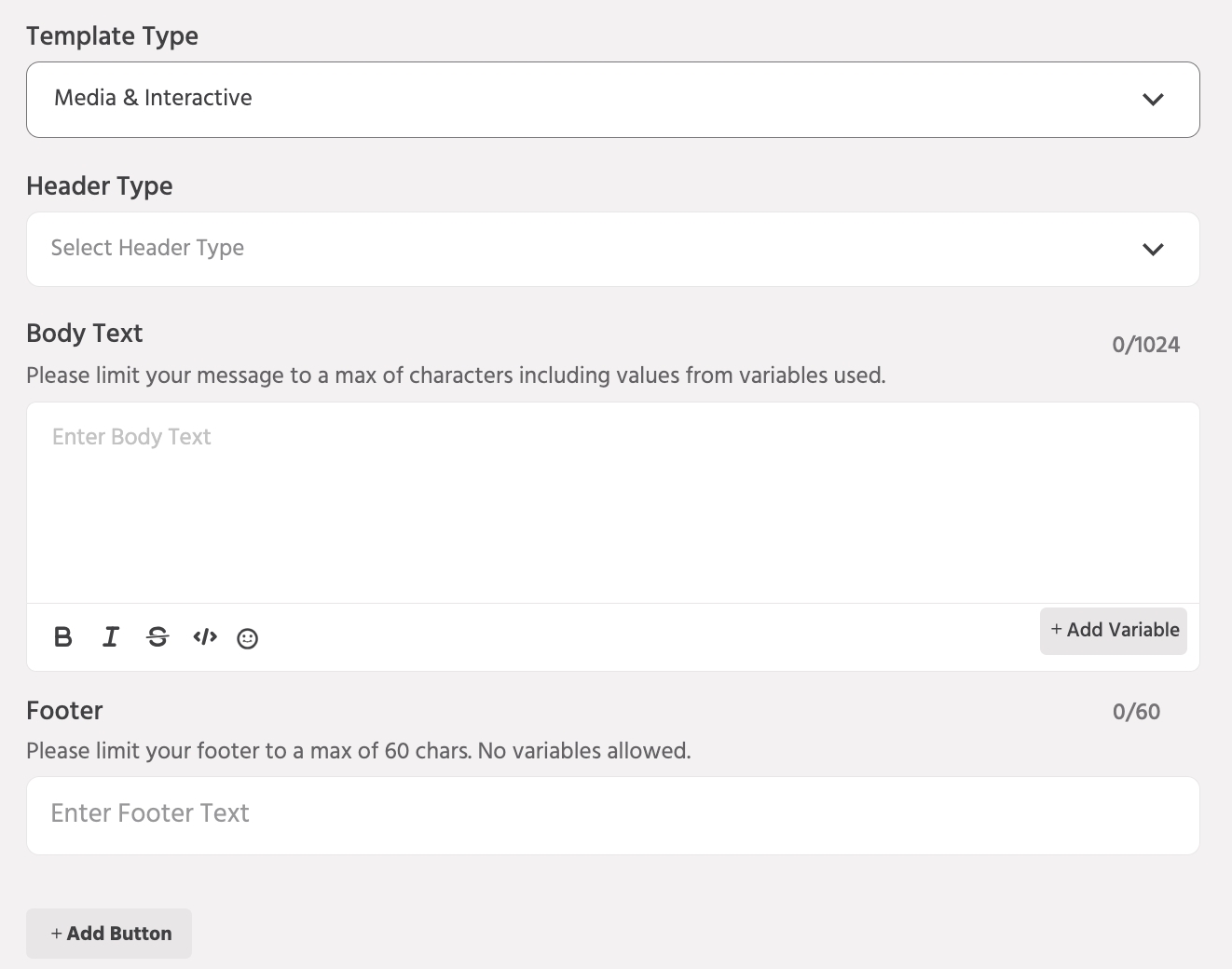
Task: Click the + Add Variable button
Action: tap(1113, 631)
